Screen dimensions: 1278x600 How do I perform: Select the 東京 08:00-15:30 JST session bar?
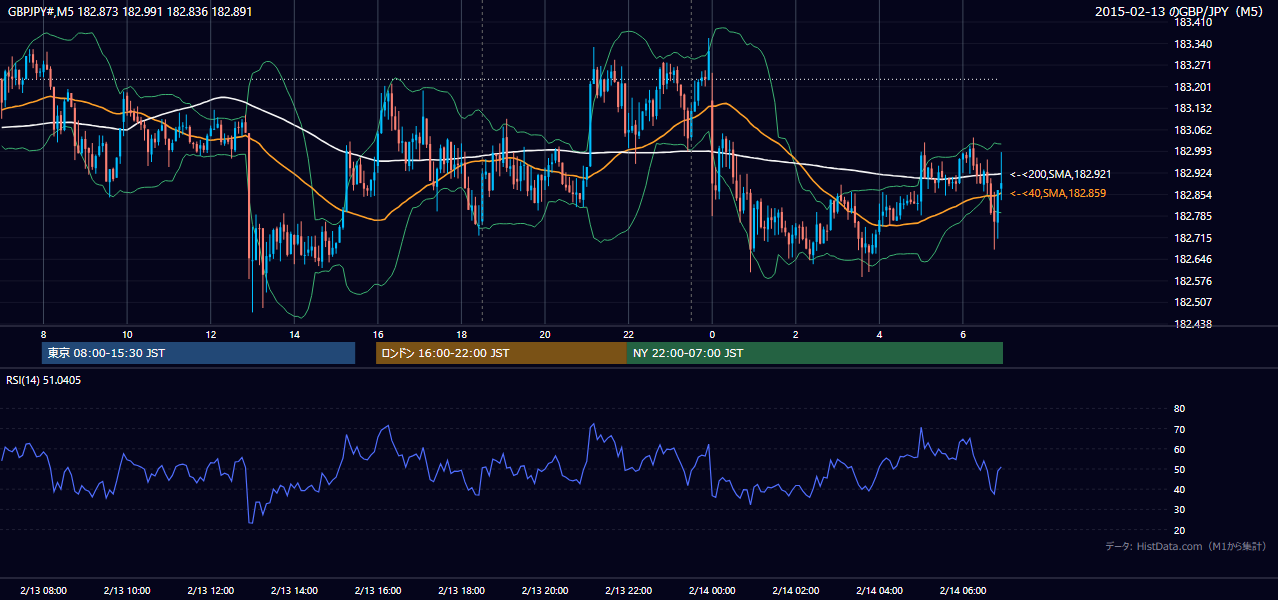[198, 353]
